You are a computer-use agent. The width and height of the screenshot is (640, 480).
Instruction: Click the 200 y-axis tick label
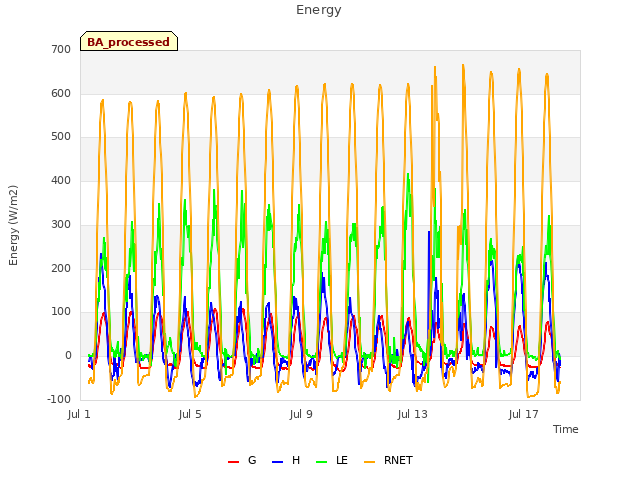click(x=61, y=269)
